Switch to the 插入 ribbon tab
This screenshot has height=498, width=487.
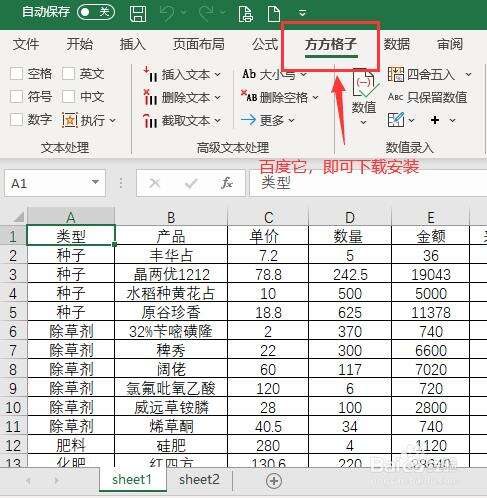coord(133,44)
